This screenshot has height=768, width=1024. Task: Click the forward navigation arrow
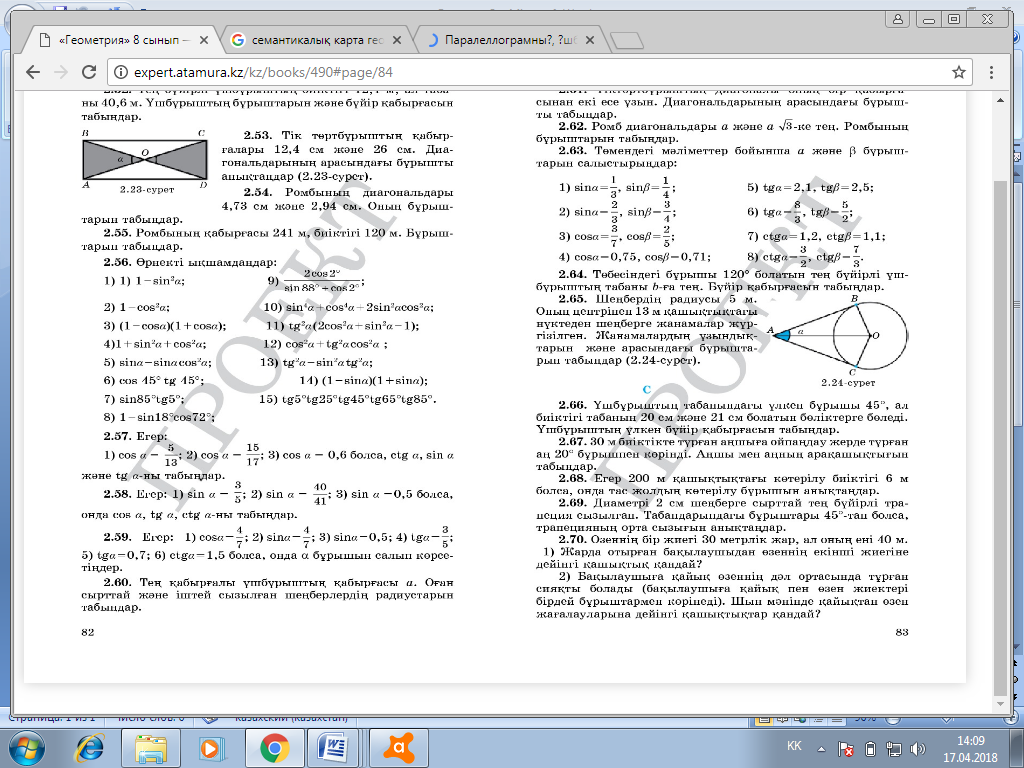pyautogui.click(x=61, y=72)
